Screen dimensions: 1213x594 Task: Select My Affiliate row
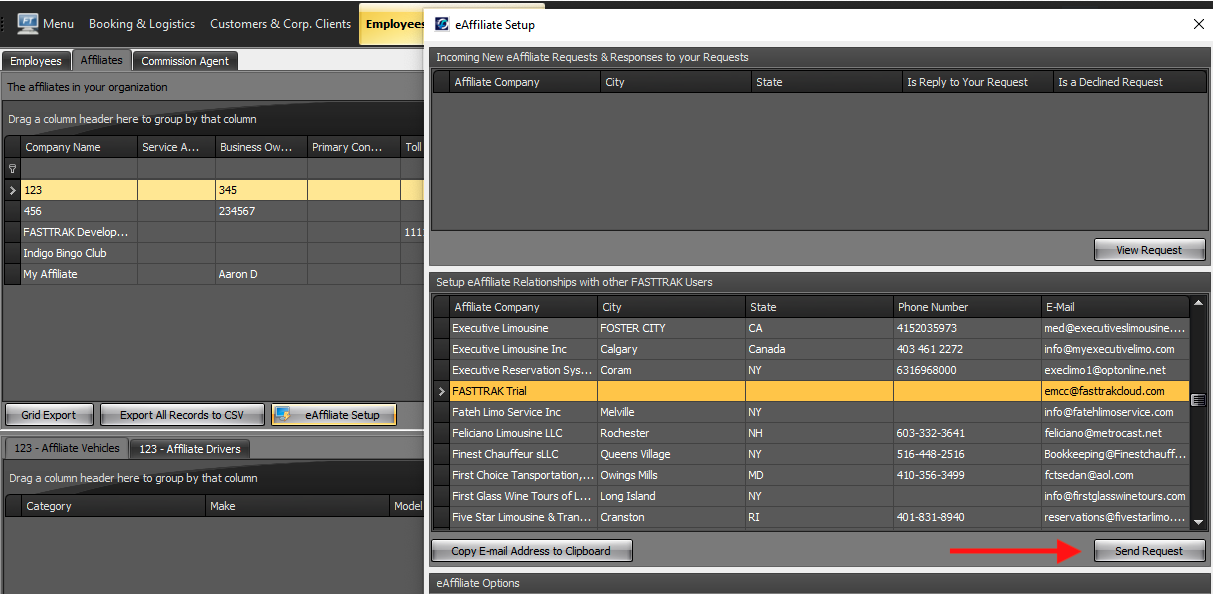click(x=214, y=274)
